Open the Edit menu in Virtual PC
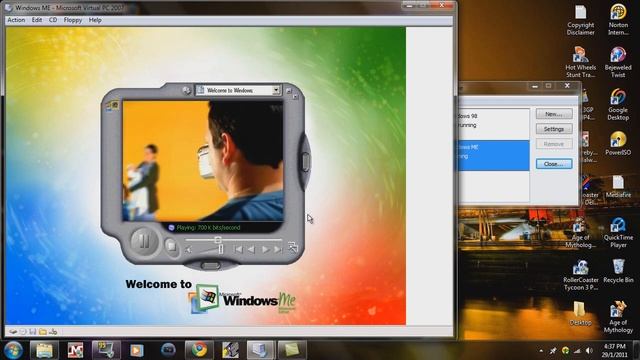Screen dimensions: 640x360 click(x=37, y=20)
